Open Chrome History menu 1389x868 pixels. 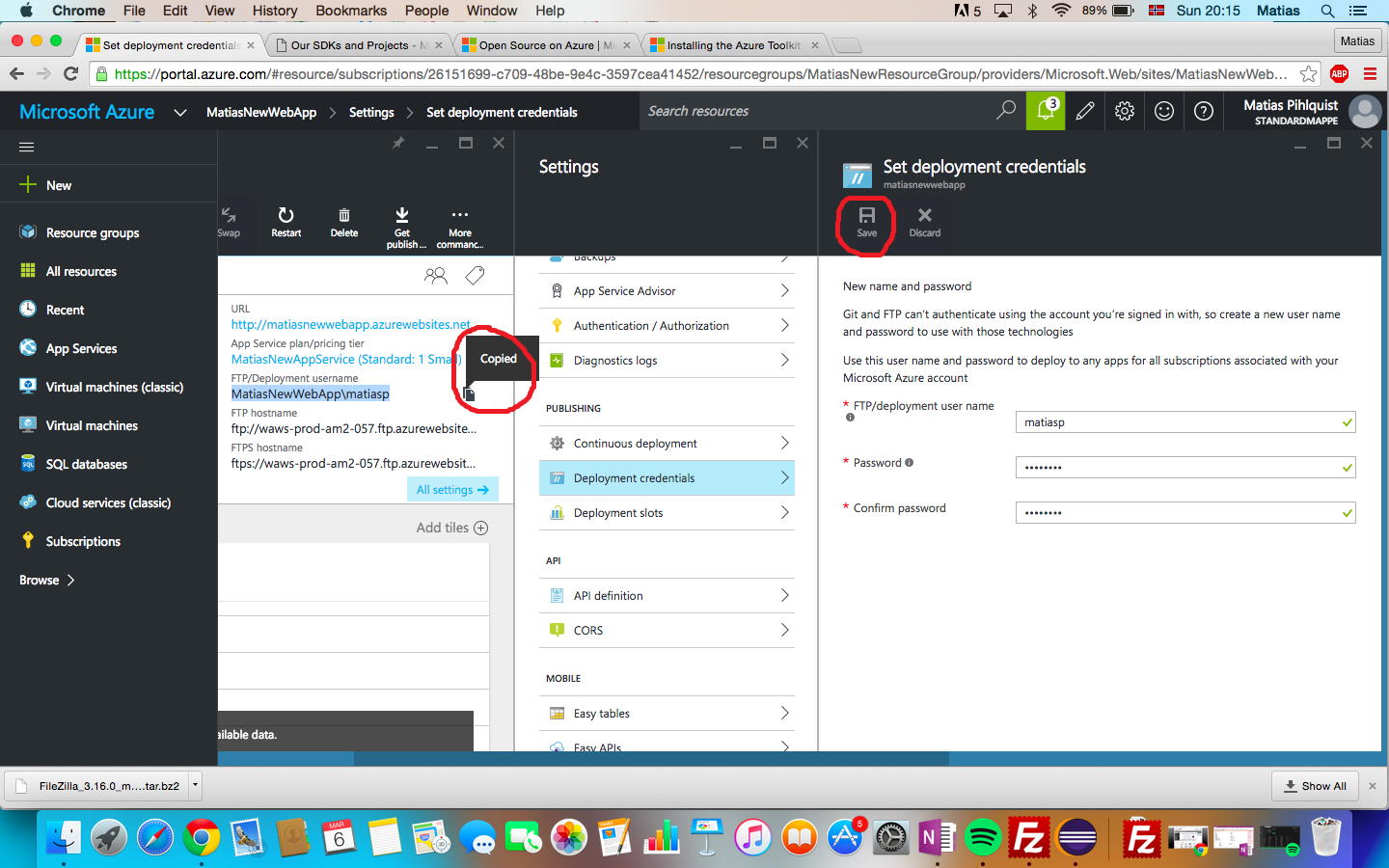point(275,11)
